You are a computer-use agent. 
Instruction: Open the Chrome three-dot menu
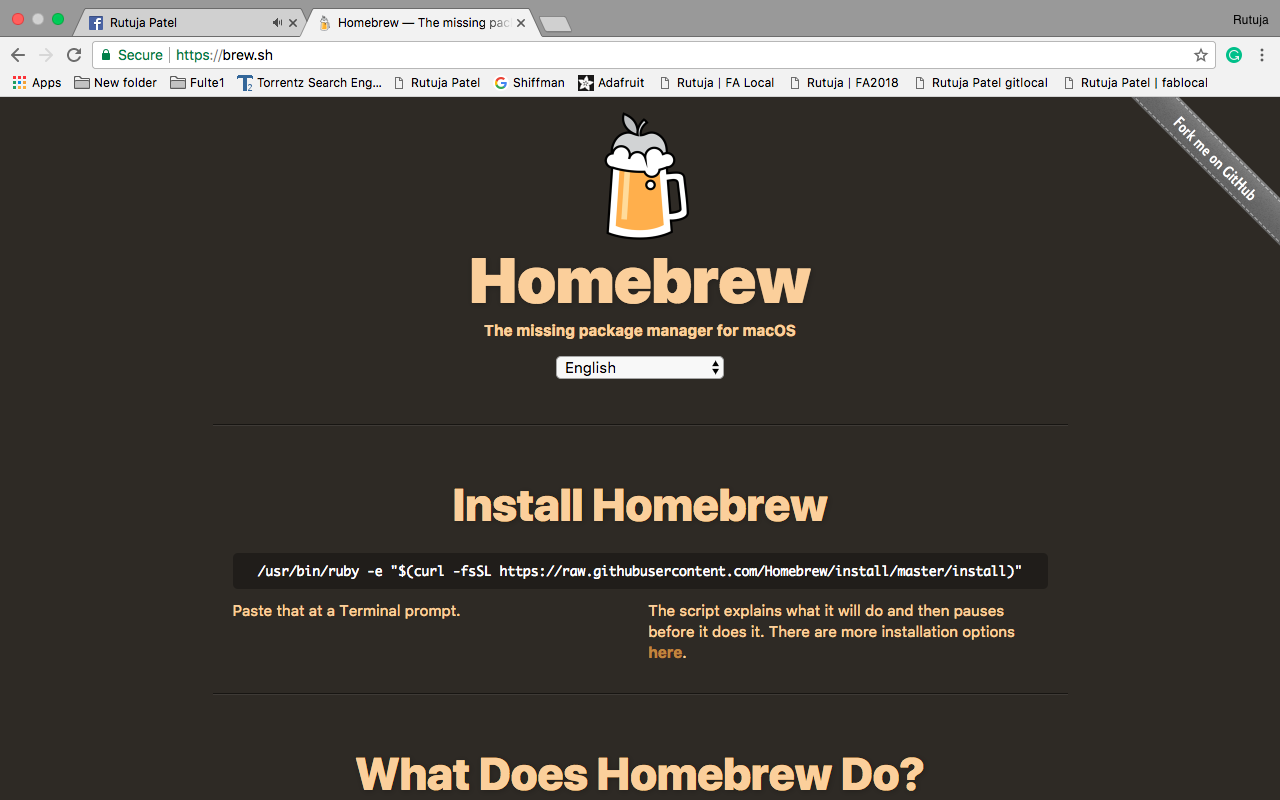[1262, 55]
